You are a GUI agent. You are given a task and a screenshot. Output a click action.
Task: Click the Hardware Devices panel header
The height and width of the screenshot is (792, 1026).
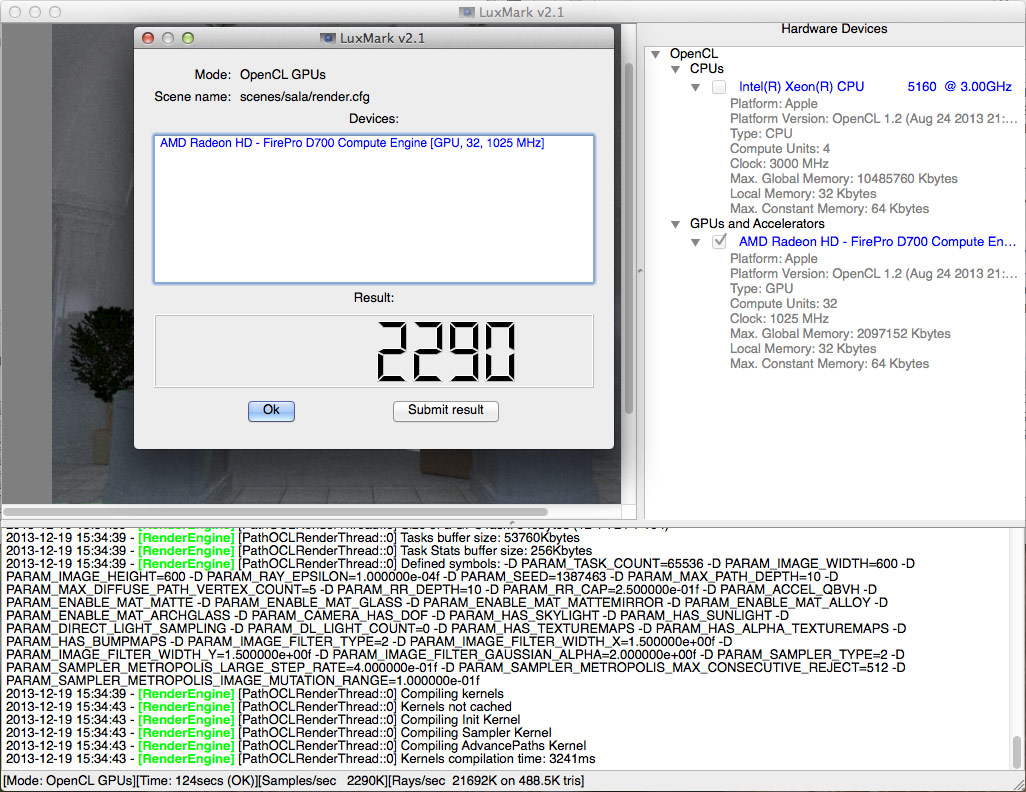(x=834, y=29)
